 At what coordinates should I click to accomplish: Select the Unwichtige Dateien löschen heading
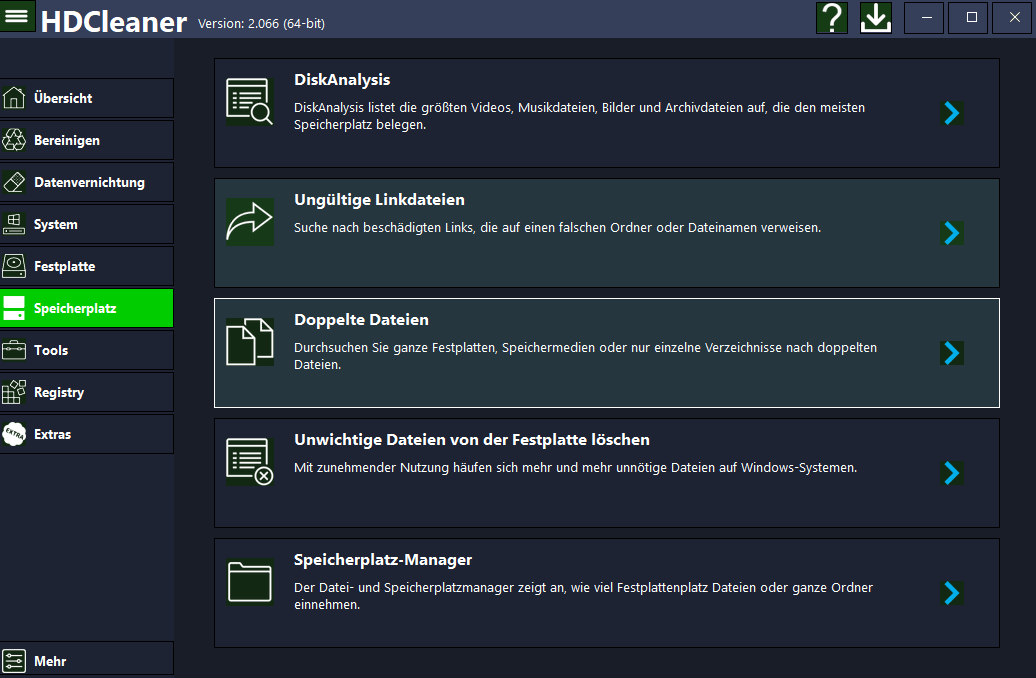click(x=471, y=440)
